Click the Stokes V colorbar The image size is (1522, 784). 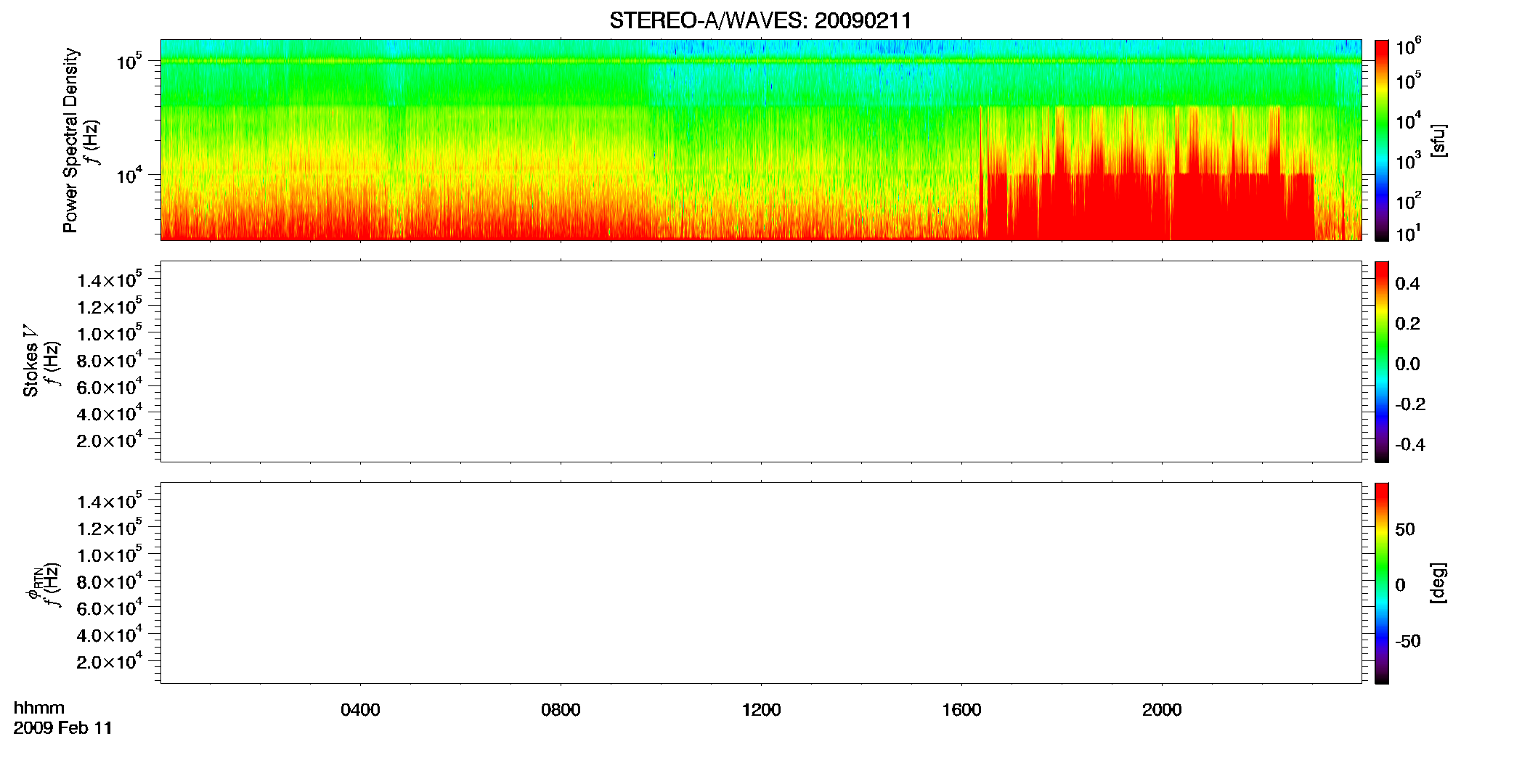click(1382, 362)
